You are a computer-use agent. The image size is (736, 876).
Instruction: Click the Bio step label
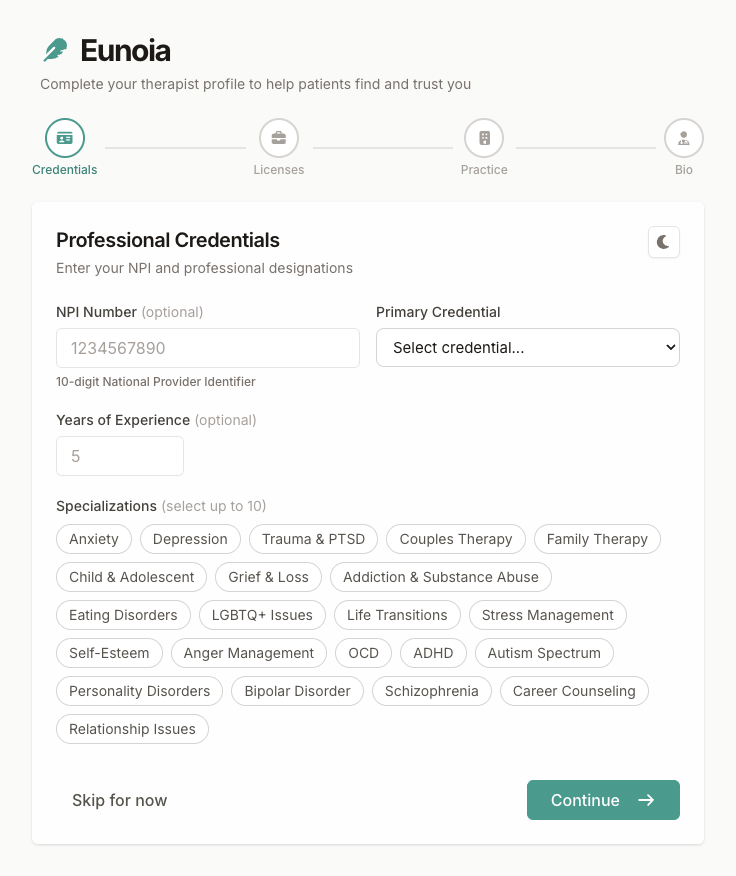click(x=683, y=170)
